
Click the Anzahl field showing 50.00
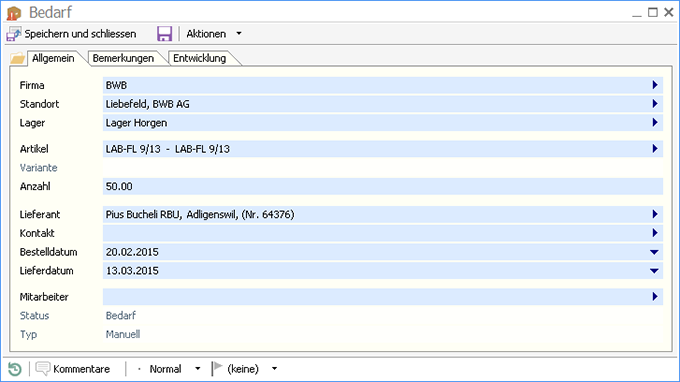coord(382,186)
